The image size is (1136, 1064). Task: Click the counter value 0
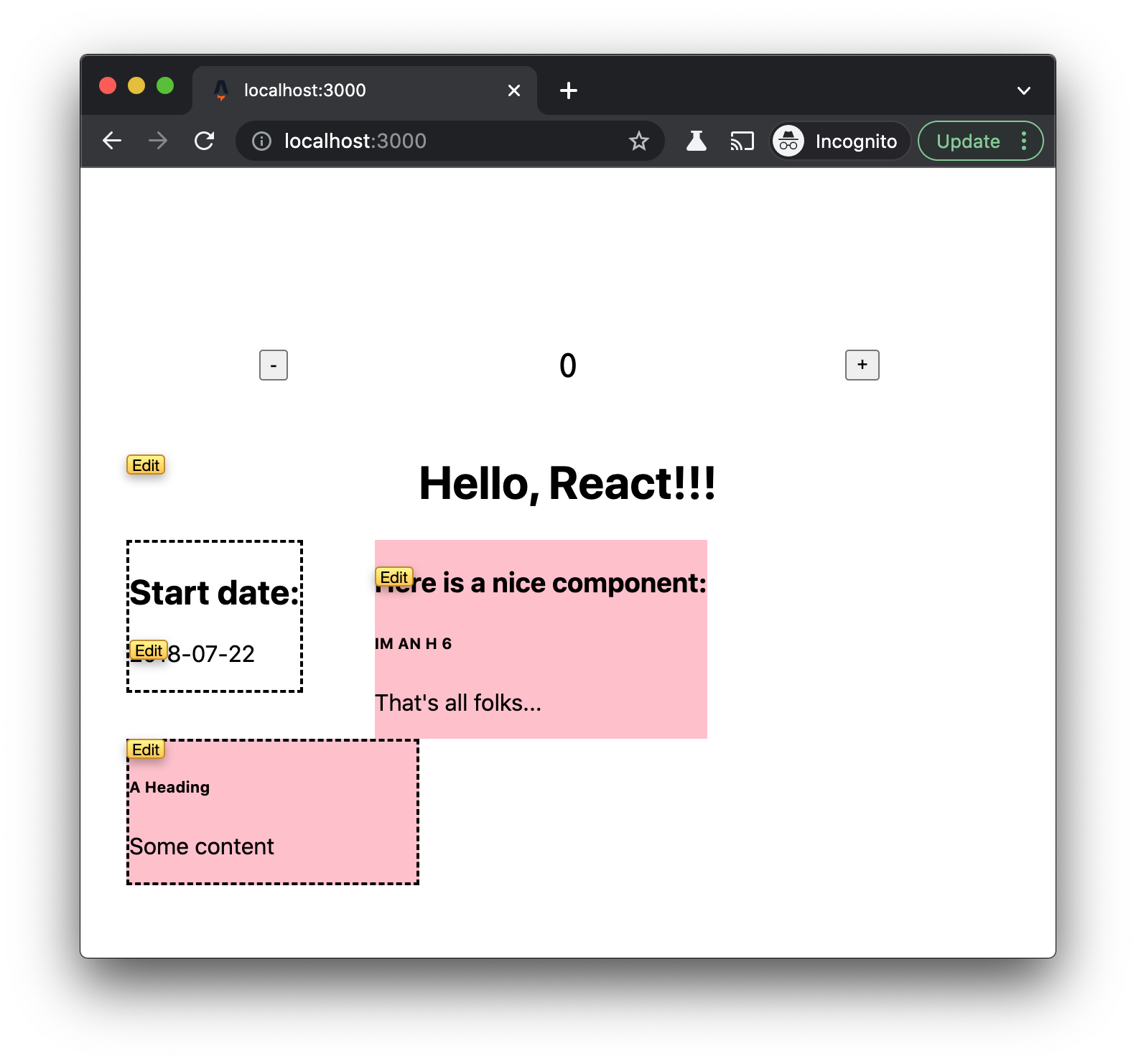pyautogui.click(x=568, y=365)
